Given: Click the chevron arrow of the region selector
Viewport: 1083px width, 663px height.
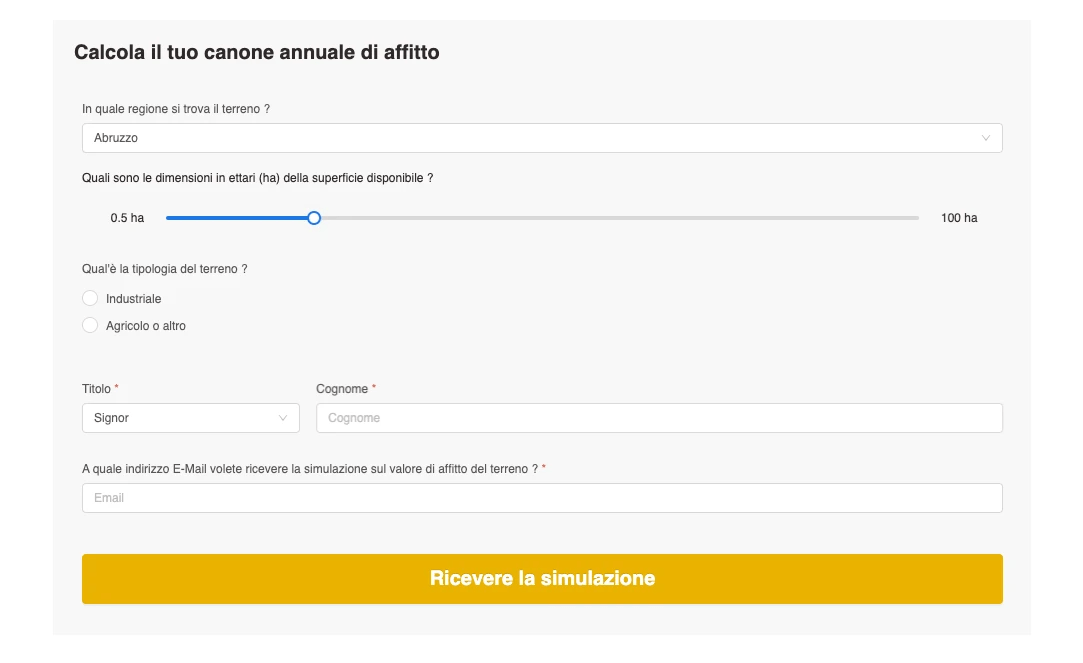Looking at the screenshot, I should coord(986,138).
